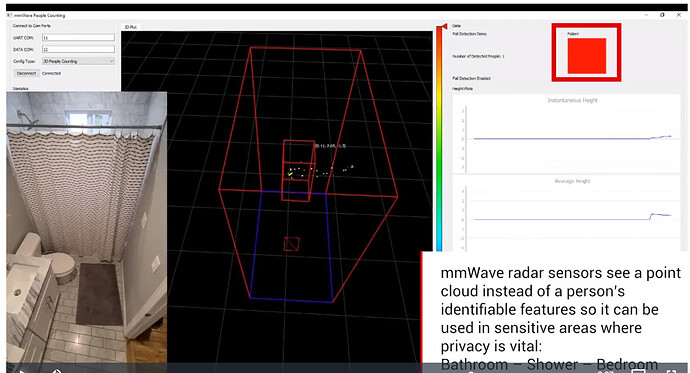Click the Instantaneous Height plot
Image resolution: width=690 pixels, height=373 pixels.
566,134
